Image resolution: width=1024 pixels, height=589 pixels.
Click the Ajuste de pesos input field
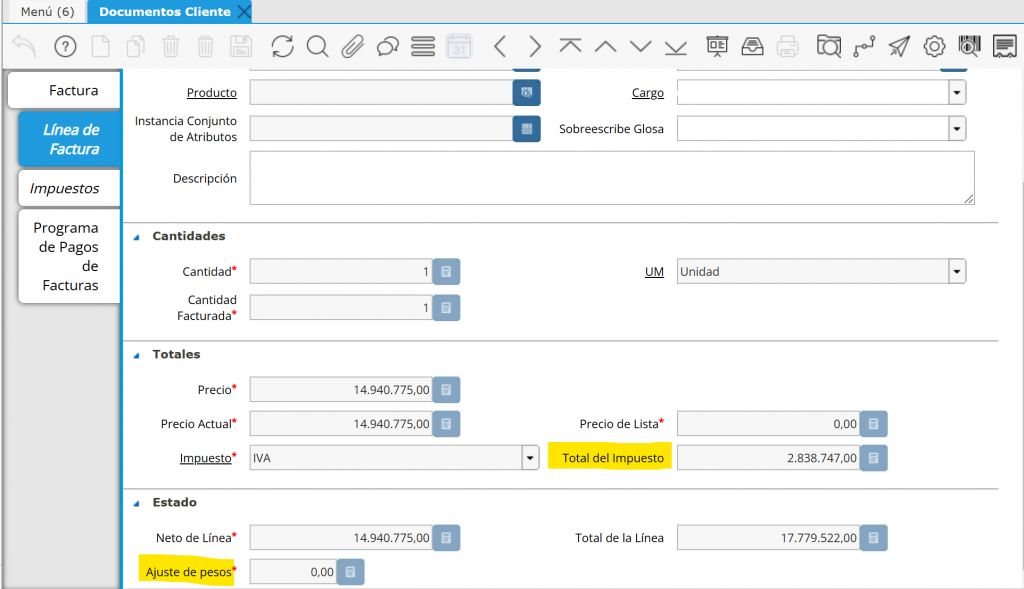pos(293,572)
